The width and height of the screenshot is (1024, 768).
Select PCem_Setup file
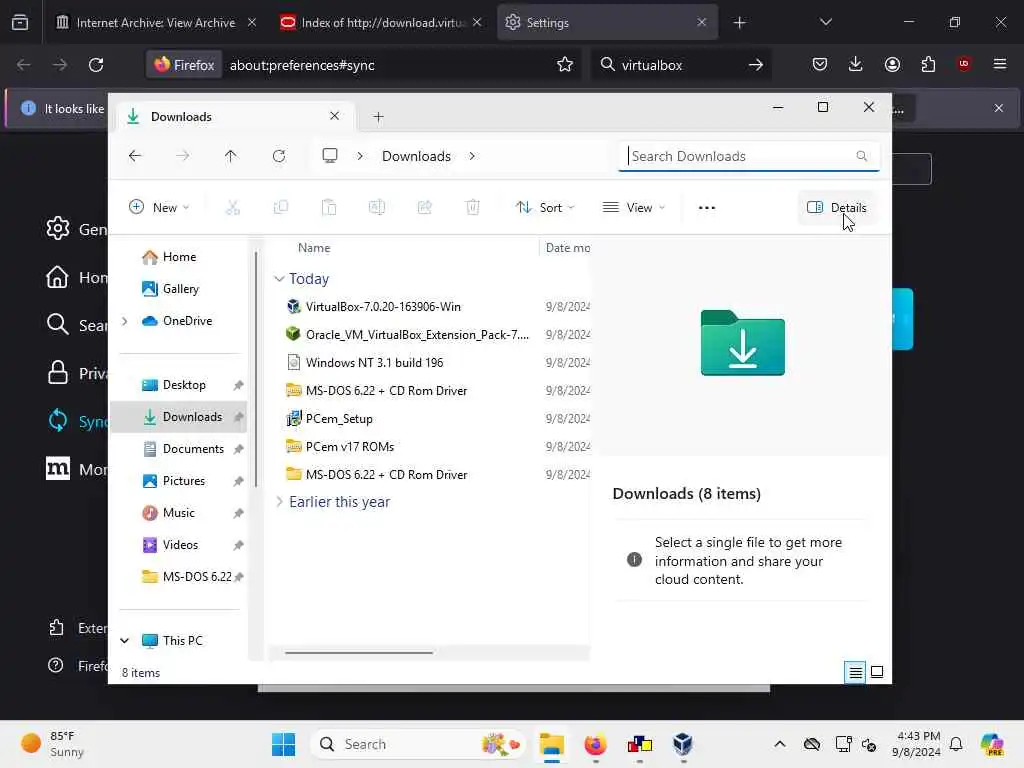(x=339, y=419)
